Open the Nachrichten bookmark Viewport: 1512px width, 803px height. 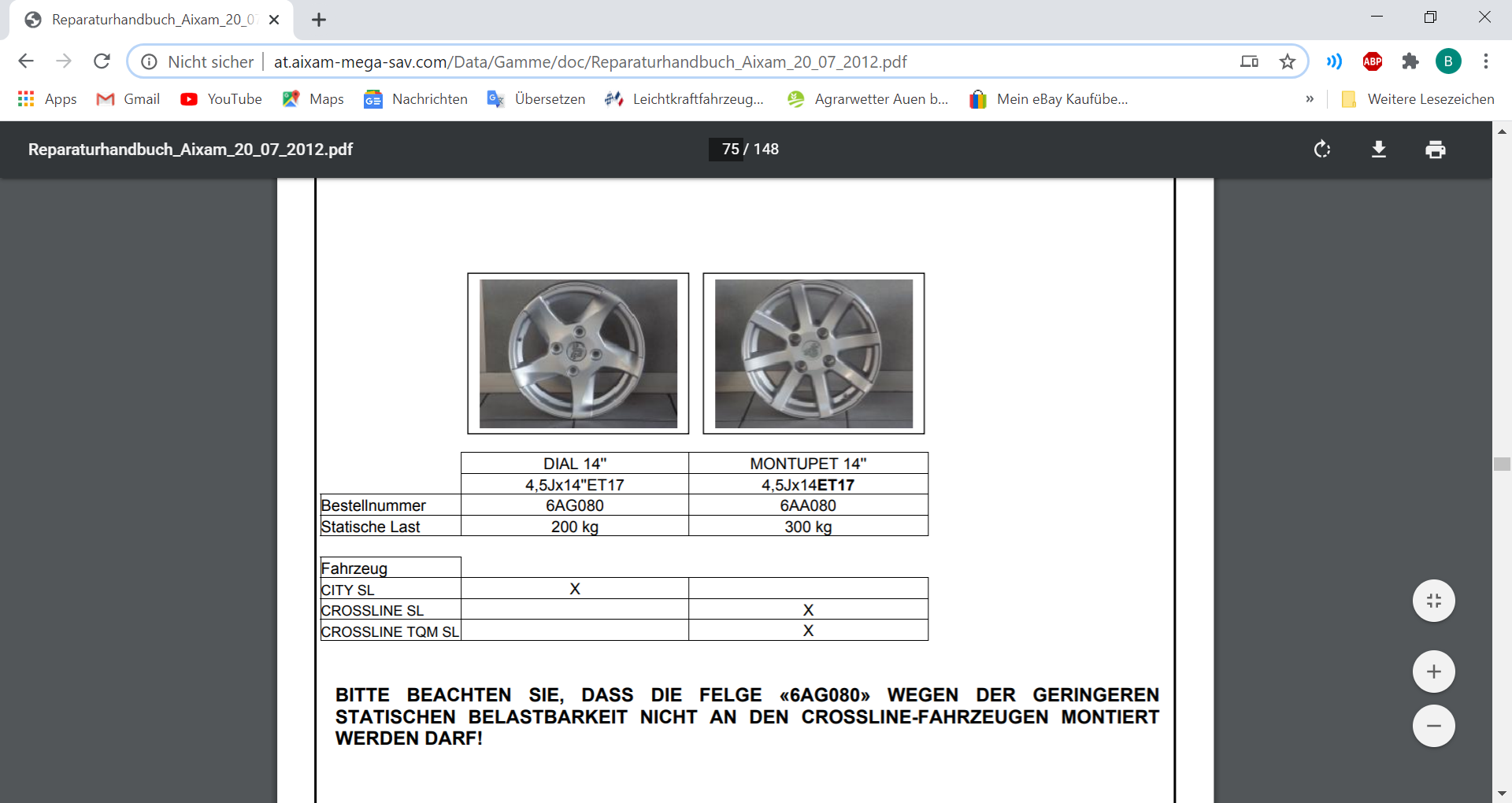tap(416, 99)
